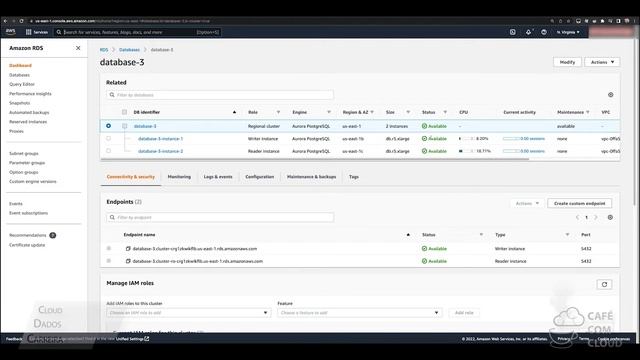Select the reader endpoint radio button
Image resolution: width=640 pixels, height=360 pixels.
pyautogui.click(x=109, y=260)
